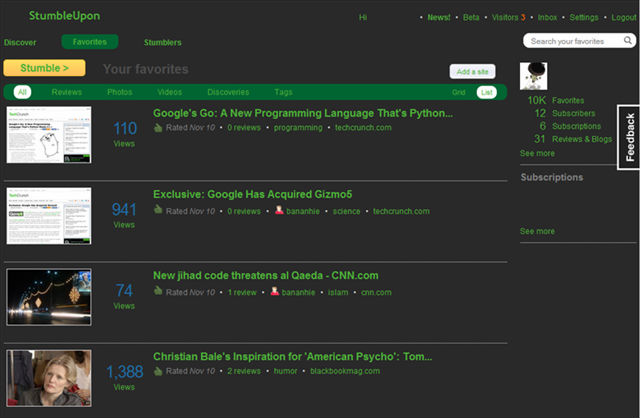Switch to Grid view

[x=458, y=92]
